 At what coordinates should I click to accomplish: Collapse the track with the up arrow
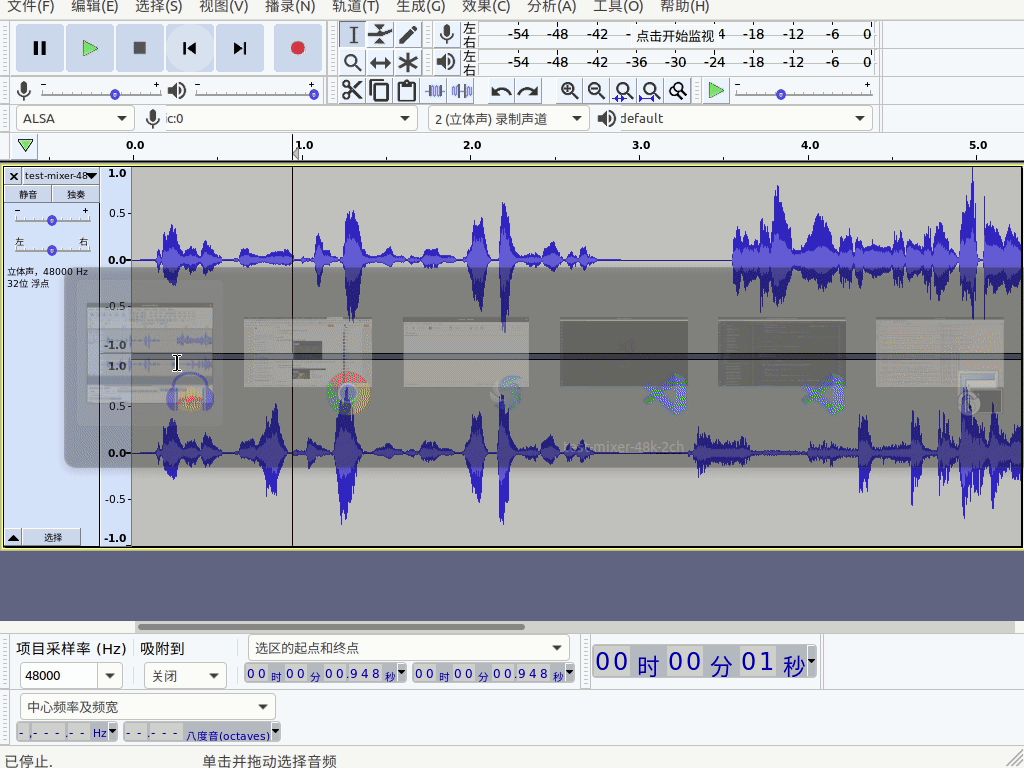(x=13, y=537)
